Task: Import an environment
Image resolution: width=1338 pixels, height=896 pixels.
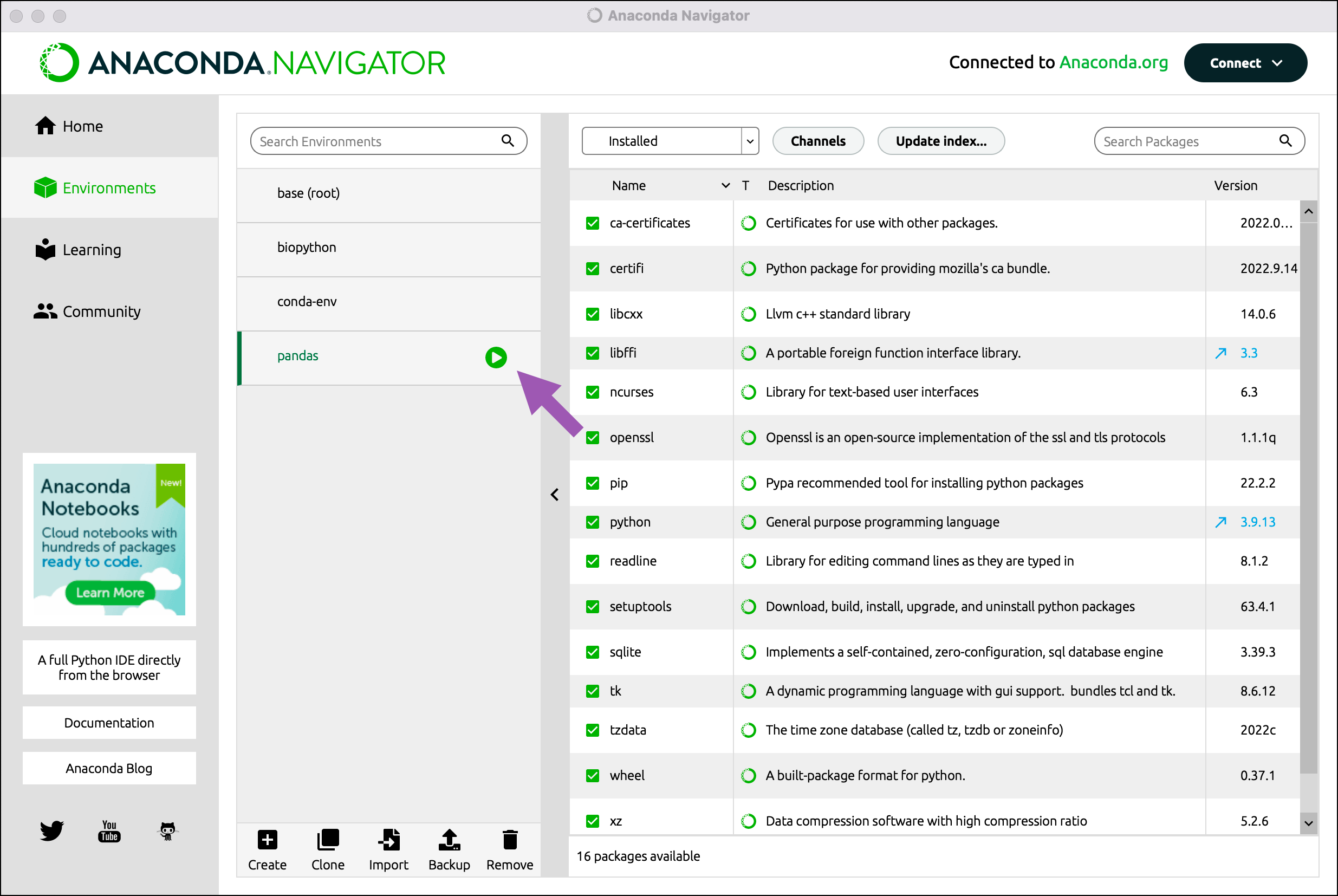Action: point(388,850)
